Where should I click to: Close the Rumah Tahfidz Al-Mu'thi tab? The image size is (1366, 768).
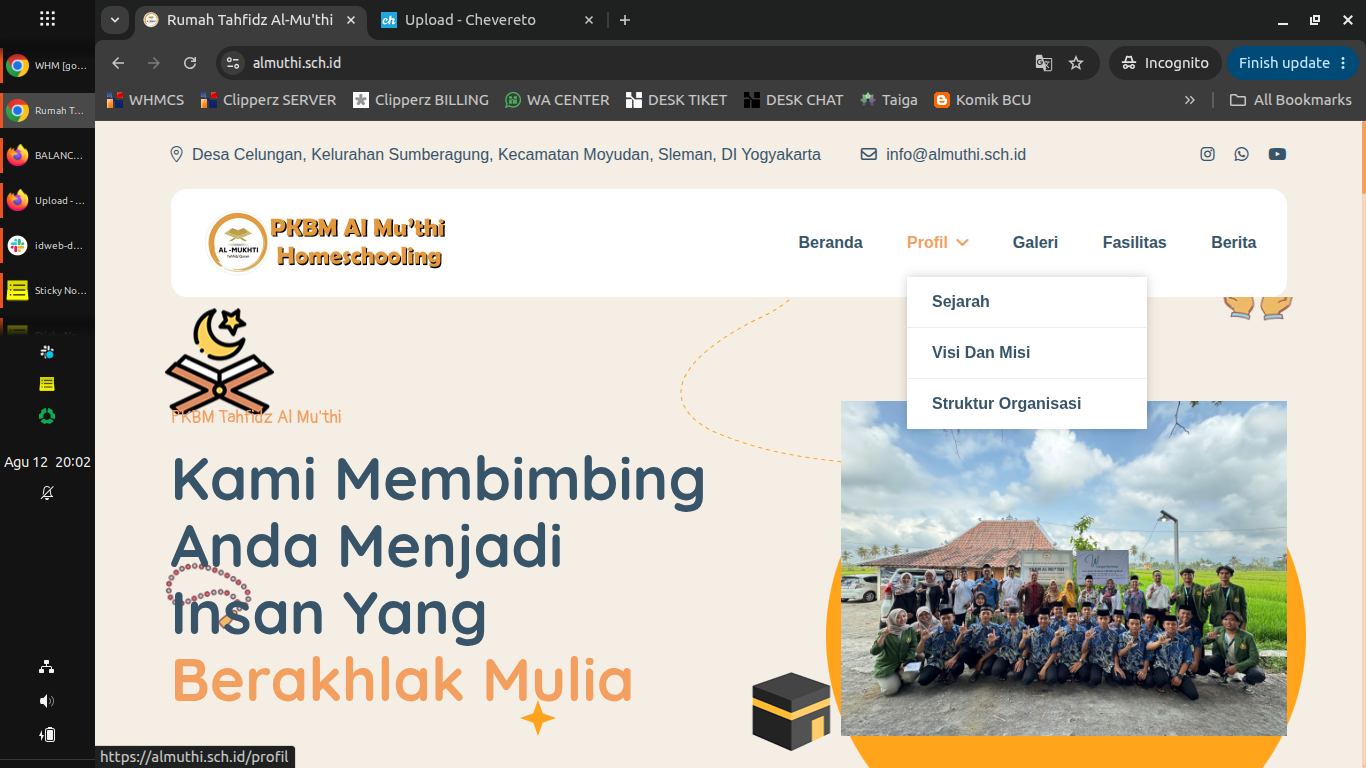351,20
